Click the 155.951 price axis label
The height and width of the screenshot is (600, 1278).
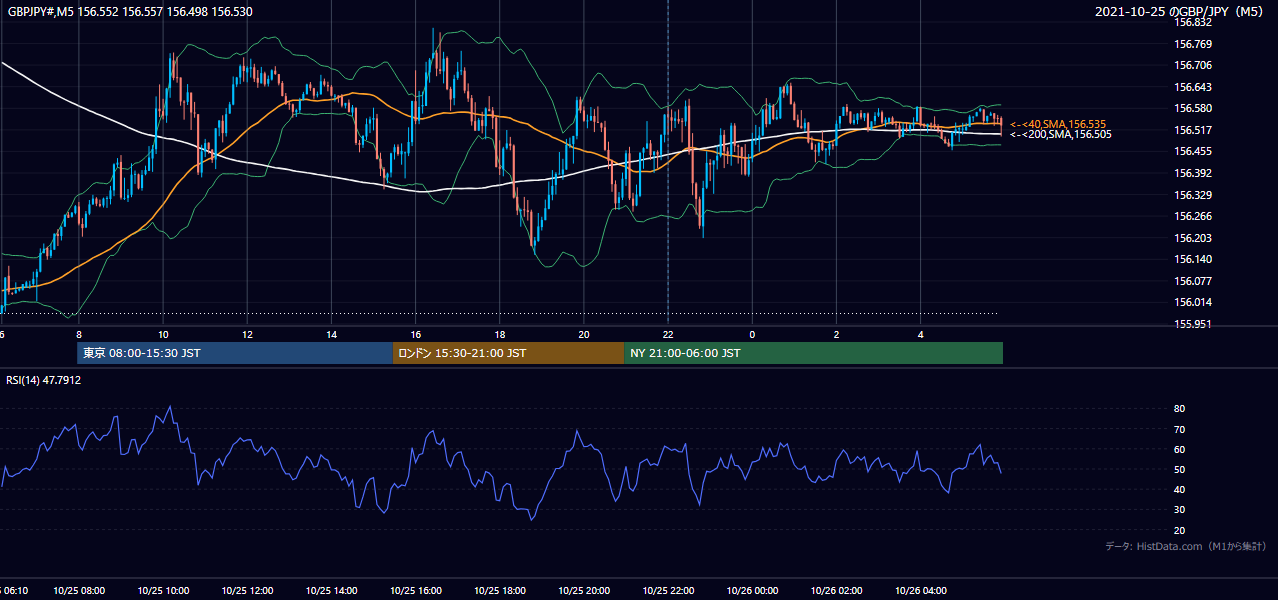(x=1193, y=324)
